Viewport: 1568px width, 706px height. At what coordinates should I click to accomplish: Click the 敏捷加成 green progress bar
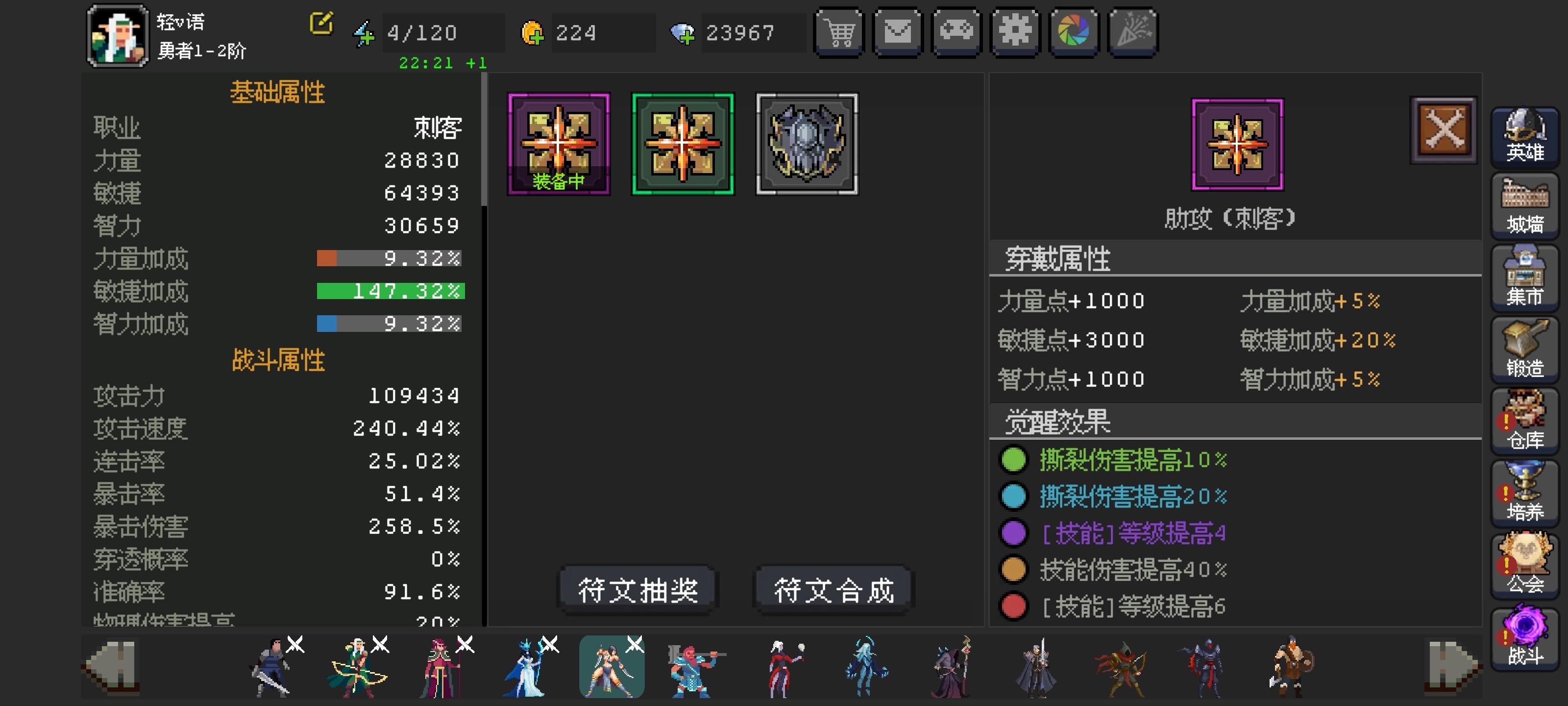[x=390, y=291]
